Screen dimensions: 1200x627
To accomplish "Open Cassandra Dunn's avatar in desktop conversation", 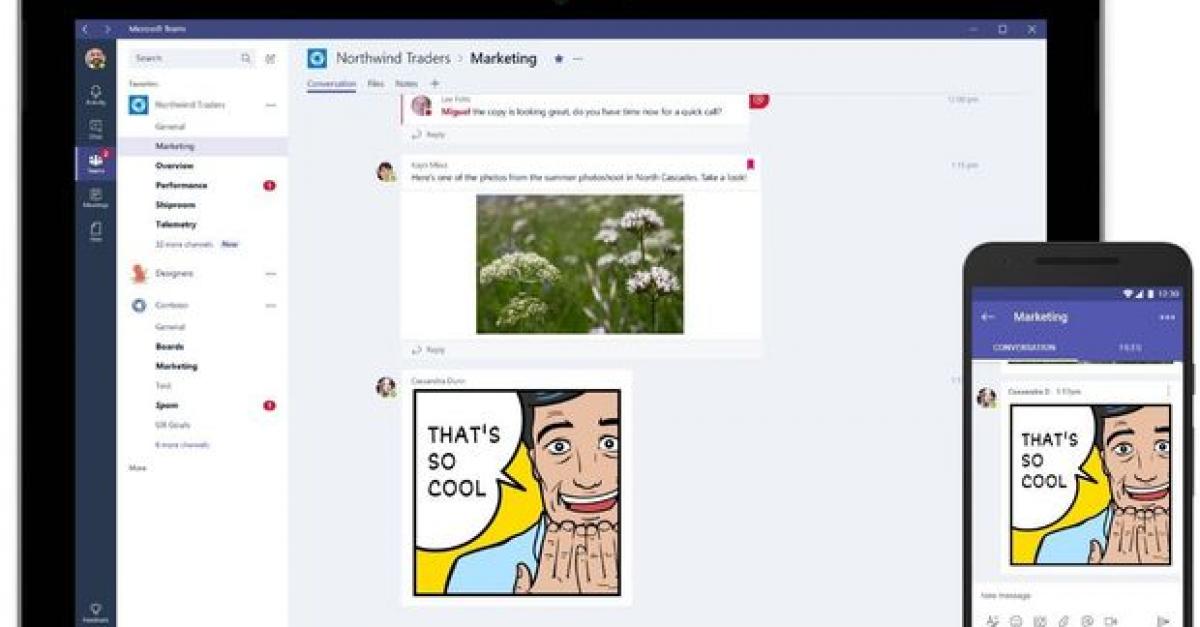I will tap(386, 387).
